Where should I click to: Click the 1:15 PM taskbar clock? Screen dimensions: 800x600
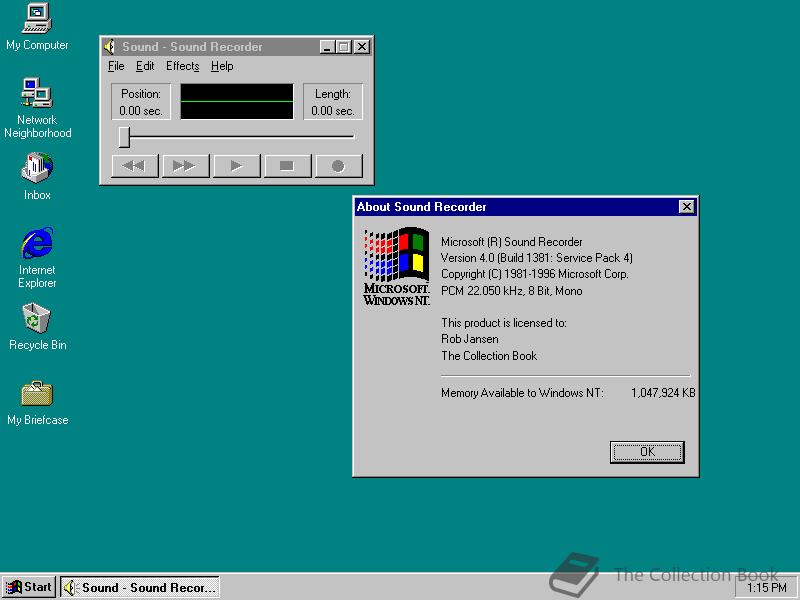766,588
